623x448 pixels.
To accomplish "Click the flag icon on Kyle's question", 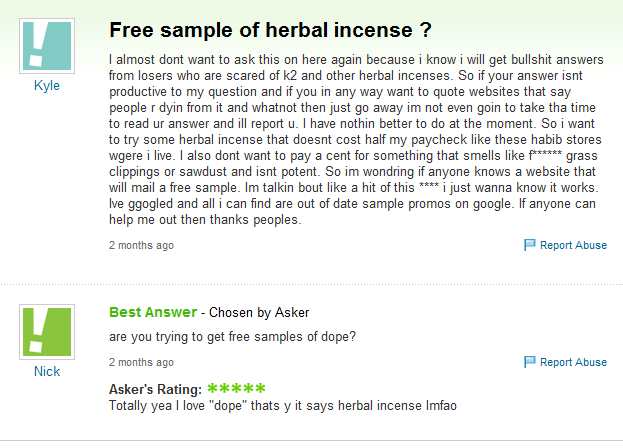I will pos(530,245).
